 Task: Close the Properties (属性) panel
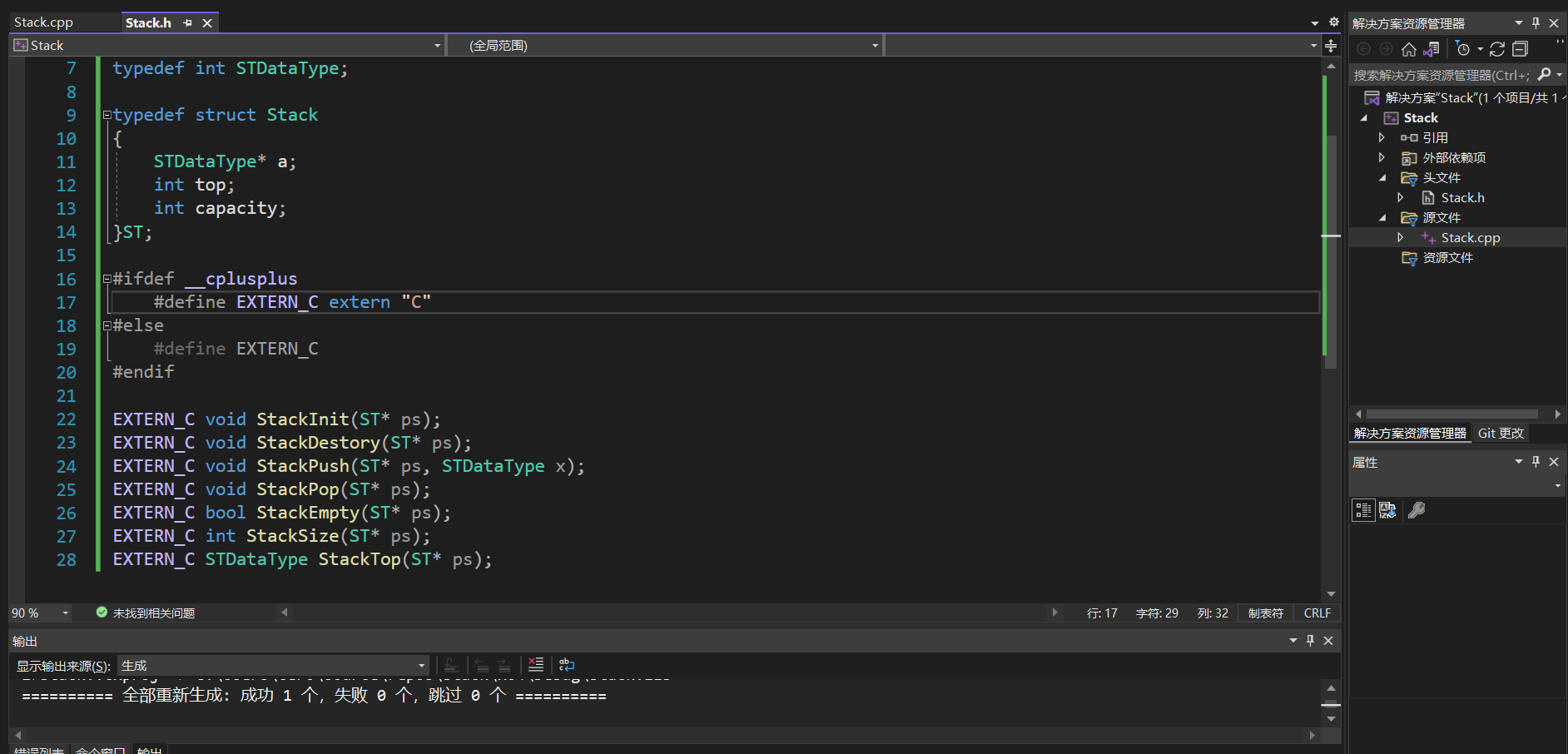pos(1553,462)
